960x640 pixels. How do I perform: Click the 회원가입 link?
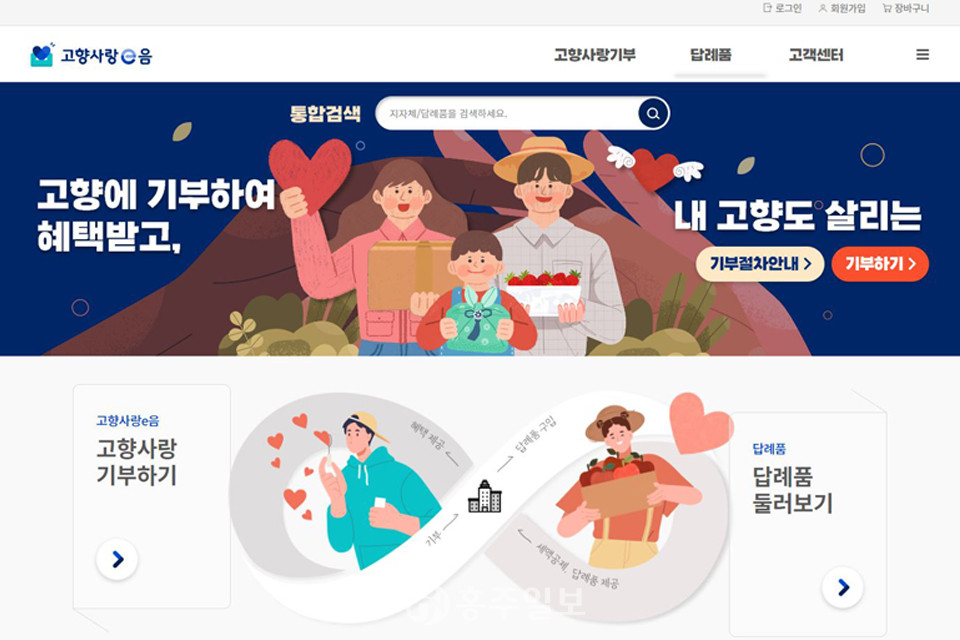pyautogui.click(x=848, y=8)
